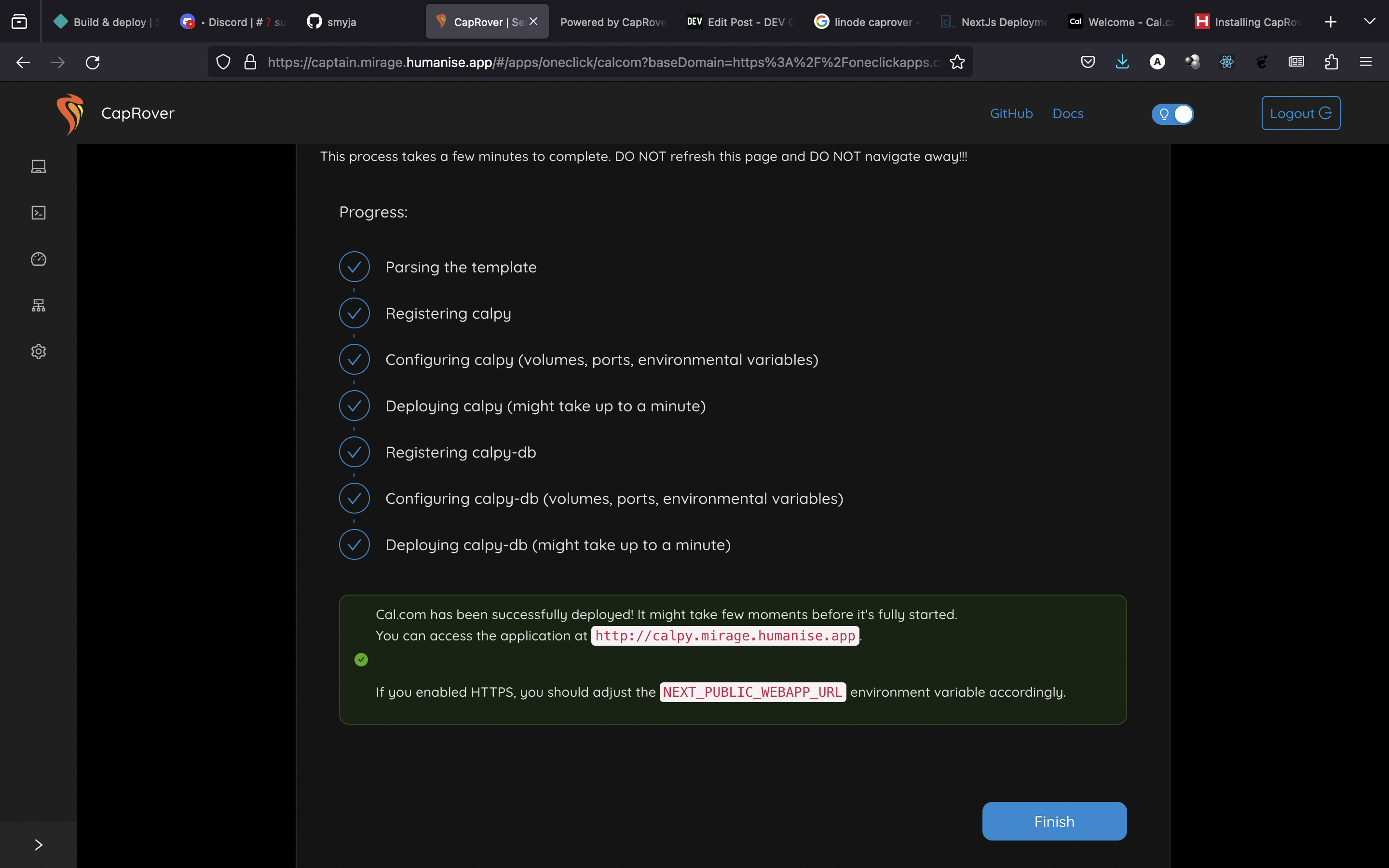This screenshot has width=1389, height=868.
Task: Open the GitHub link in header
Action: (x=1011, y=114)
